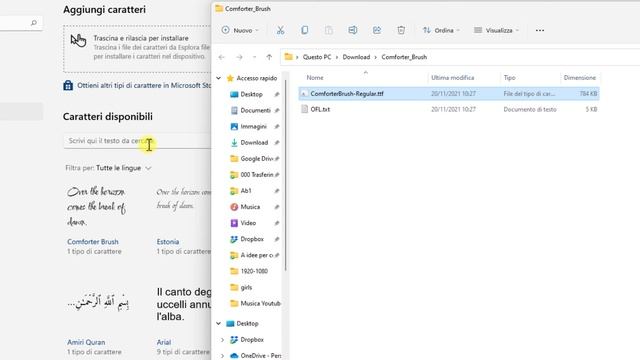Image resolution: width=640 pixels, height=360 pixels.
Task: Open the Arial font card
Action: (183, 321)
